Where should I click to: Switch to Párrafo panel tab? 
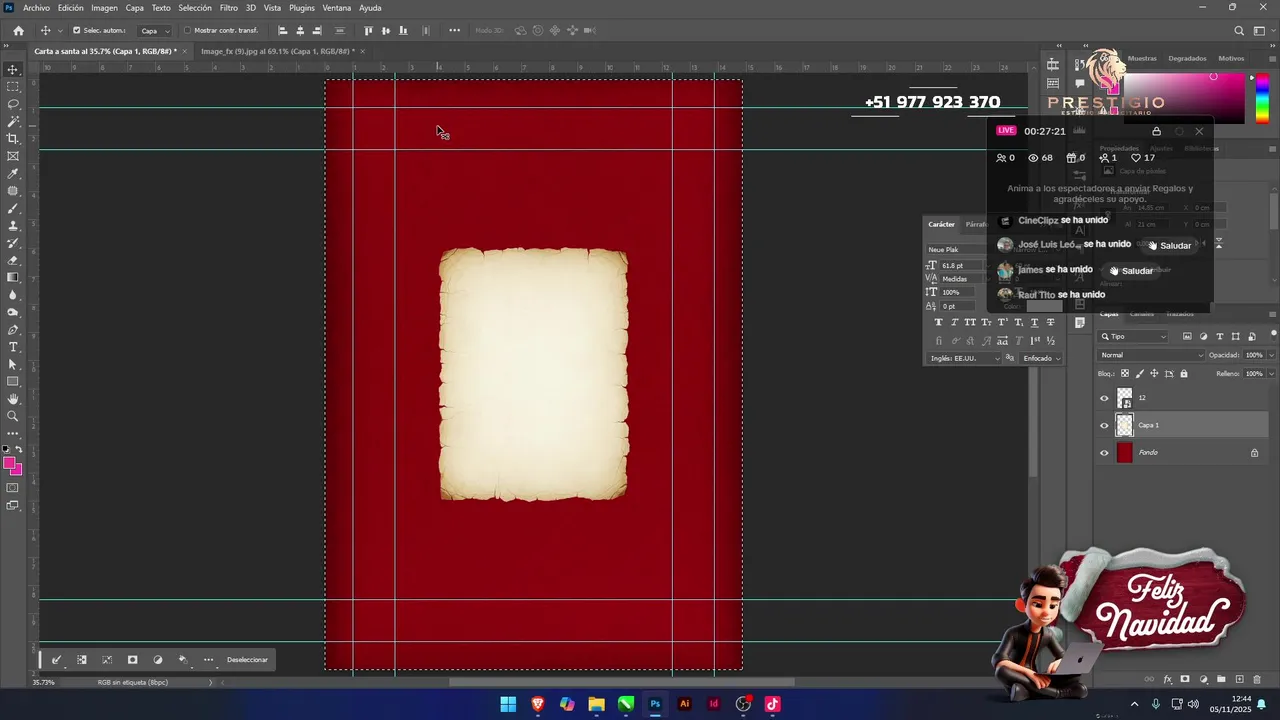[977, 224]
